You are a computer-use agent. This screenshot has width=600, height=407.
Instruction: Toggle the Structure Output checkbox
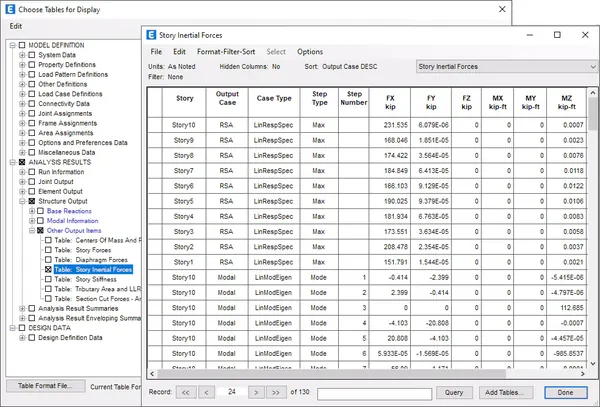coord(32,201)
